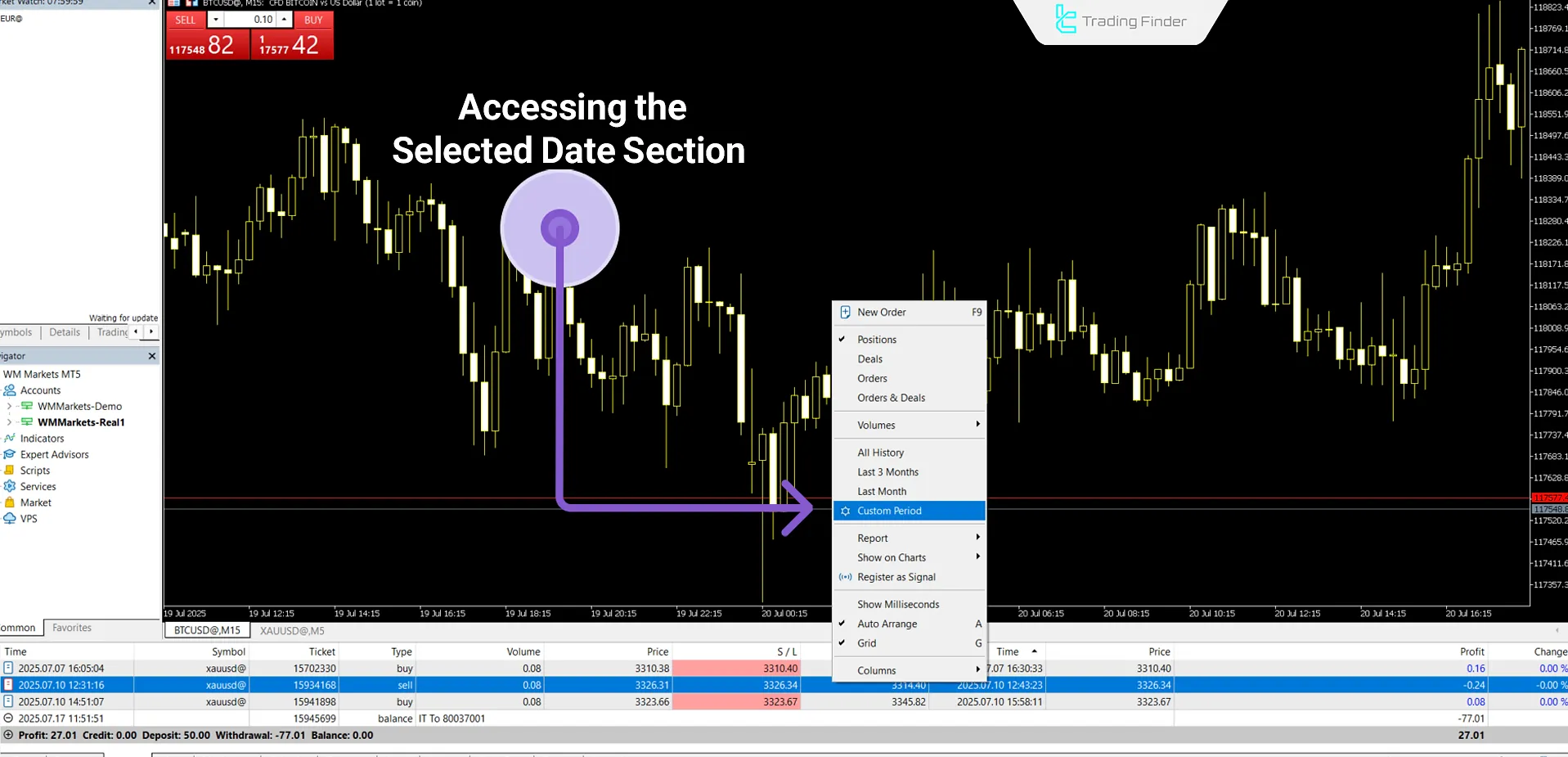Open the Details tab in Market Watch

pyautogui.click(x=65, y=332)
